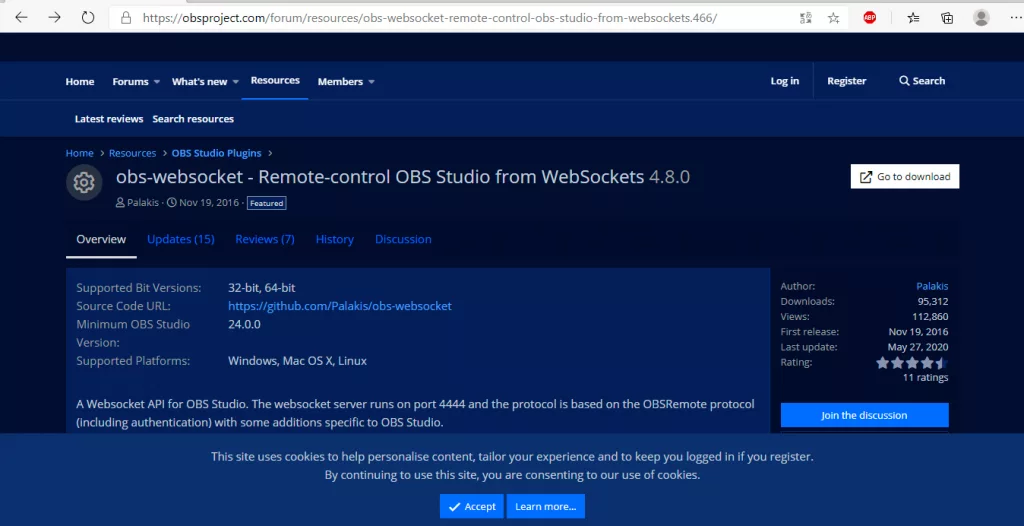This screenshot has width=1024, height=526.
Task: Open the QR code icon in address bar
Action: tap(806, 18)
